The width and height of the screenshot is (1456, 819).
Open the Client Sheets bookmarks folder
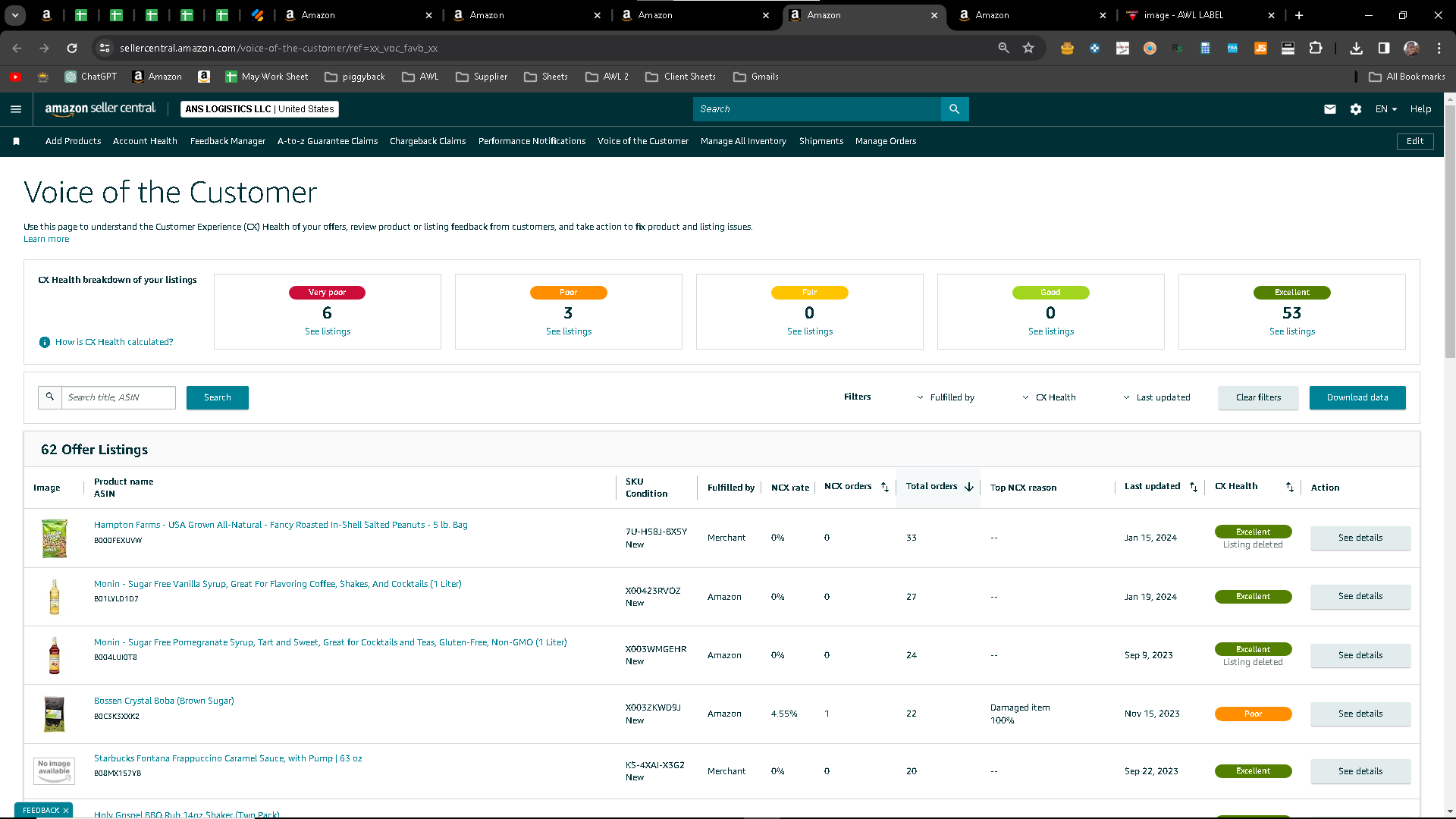[x=680, y=77]
